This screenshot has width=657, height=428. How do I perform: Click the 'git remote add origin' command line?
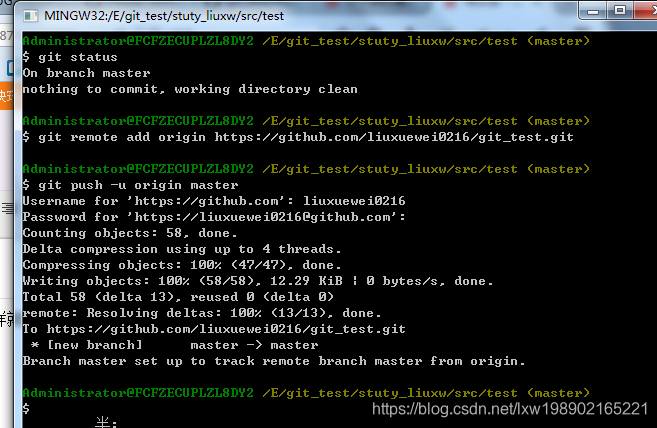pos(298,137)
